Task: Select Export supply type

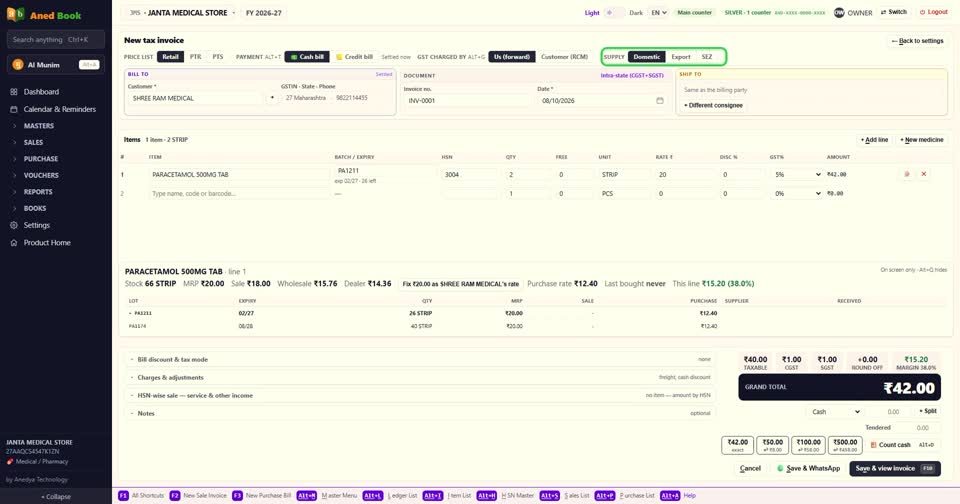Action: (x=681, y=57)
